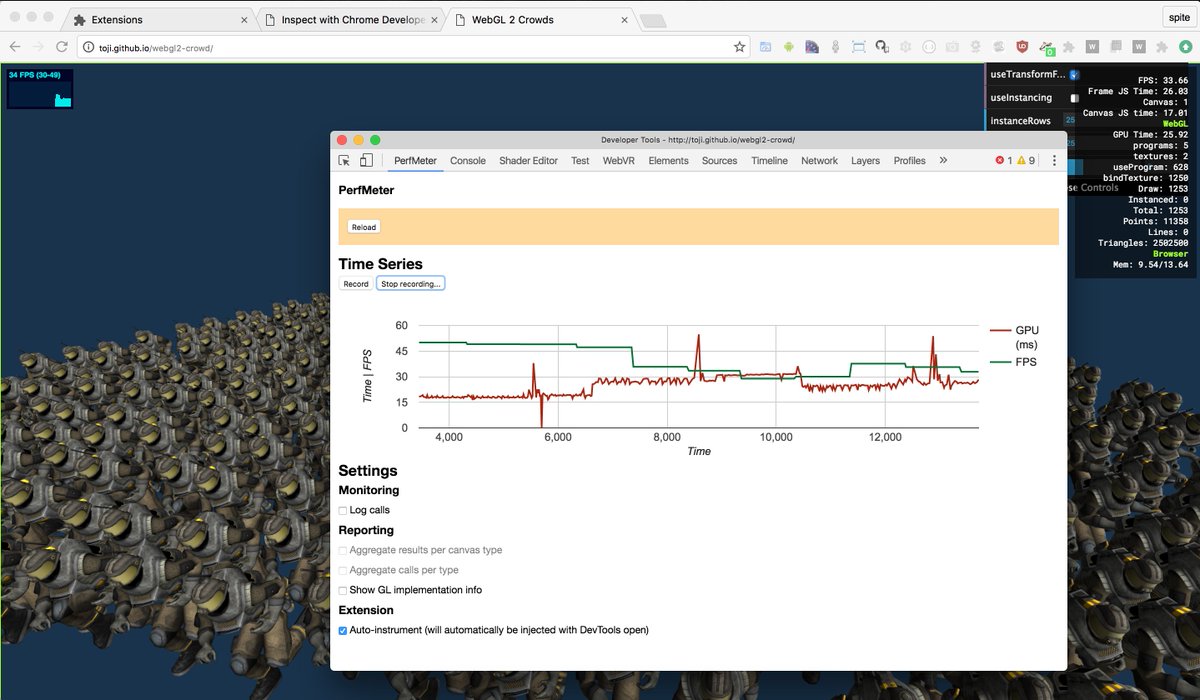This screenshot has width=1200, height=700.
Task: Open the Console tab
Action: tap(468, 161)
